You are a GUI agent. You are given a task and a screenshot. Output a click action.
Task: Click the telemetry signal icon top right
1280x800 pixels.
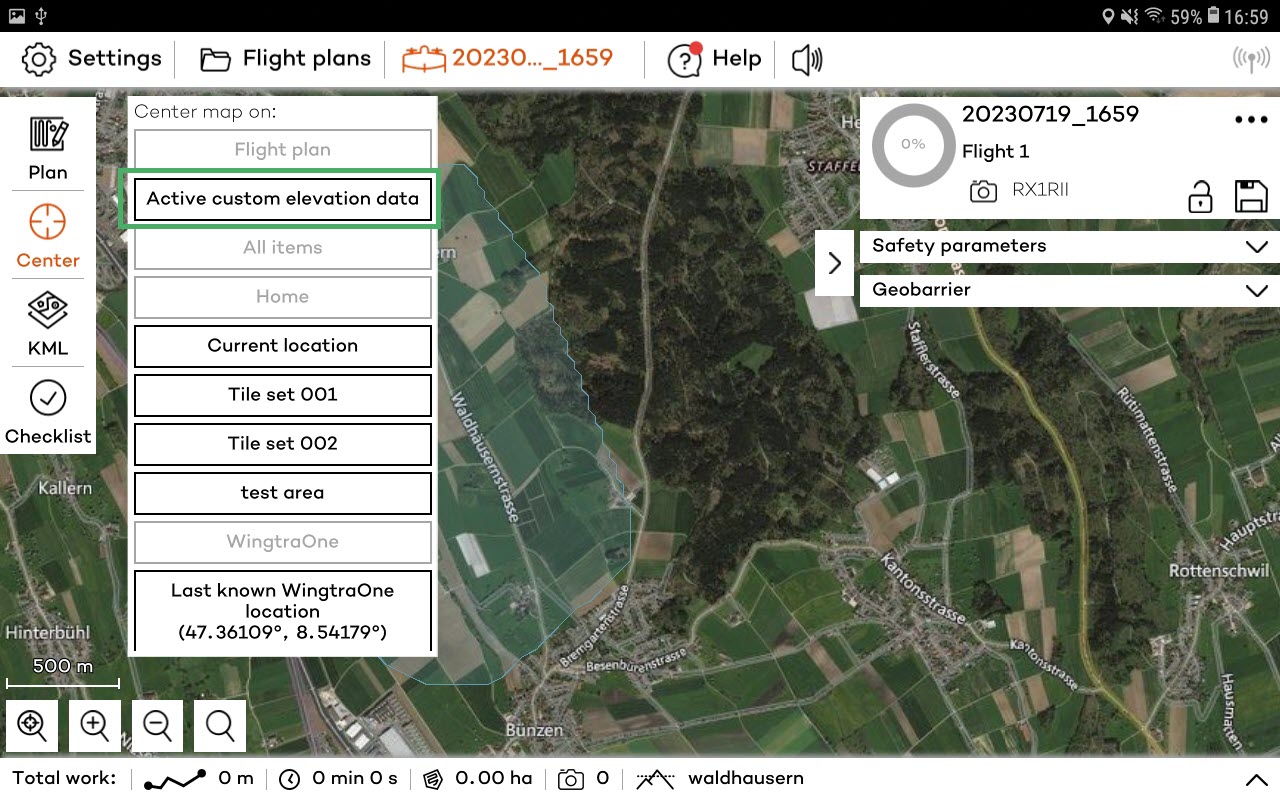click(1250, 58)
